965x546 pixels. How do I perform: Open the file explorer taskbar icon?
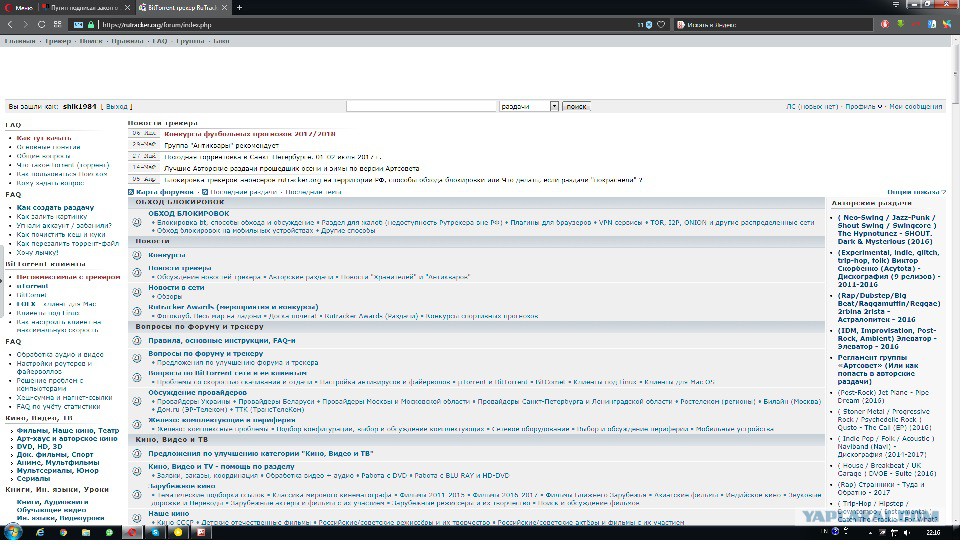[86, 532]
